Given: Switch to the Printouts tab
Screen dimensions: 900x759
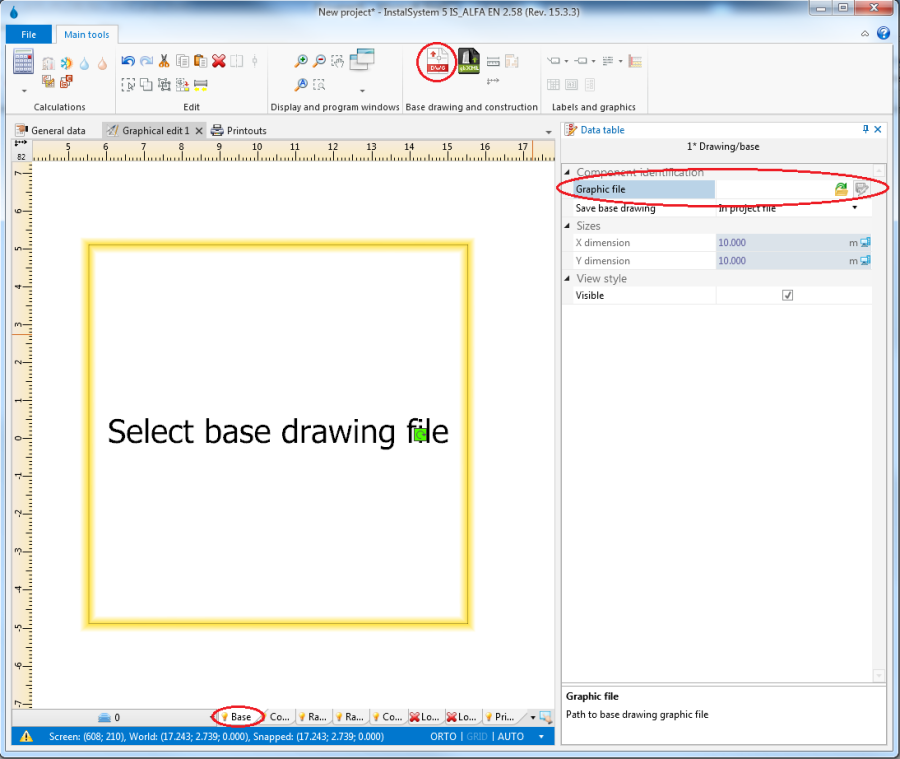Looking at the screenshot, I should (238, 131).
